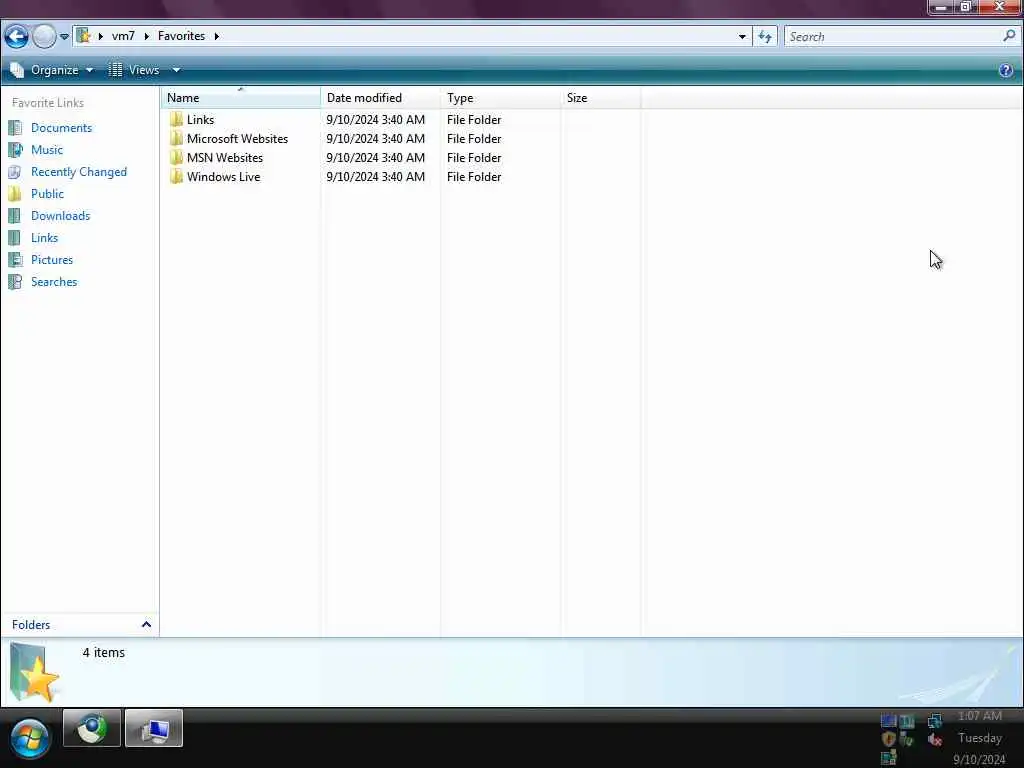Expand the arrow after Favorites breadcrumb
The image size is (1024, 768).
click(x=216, y=36)
